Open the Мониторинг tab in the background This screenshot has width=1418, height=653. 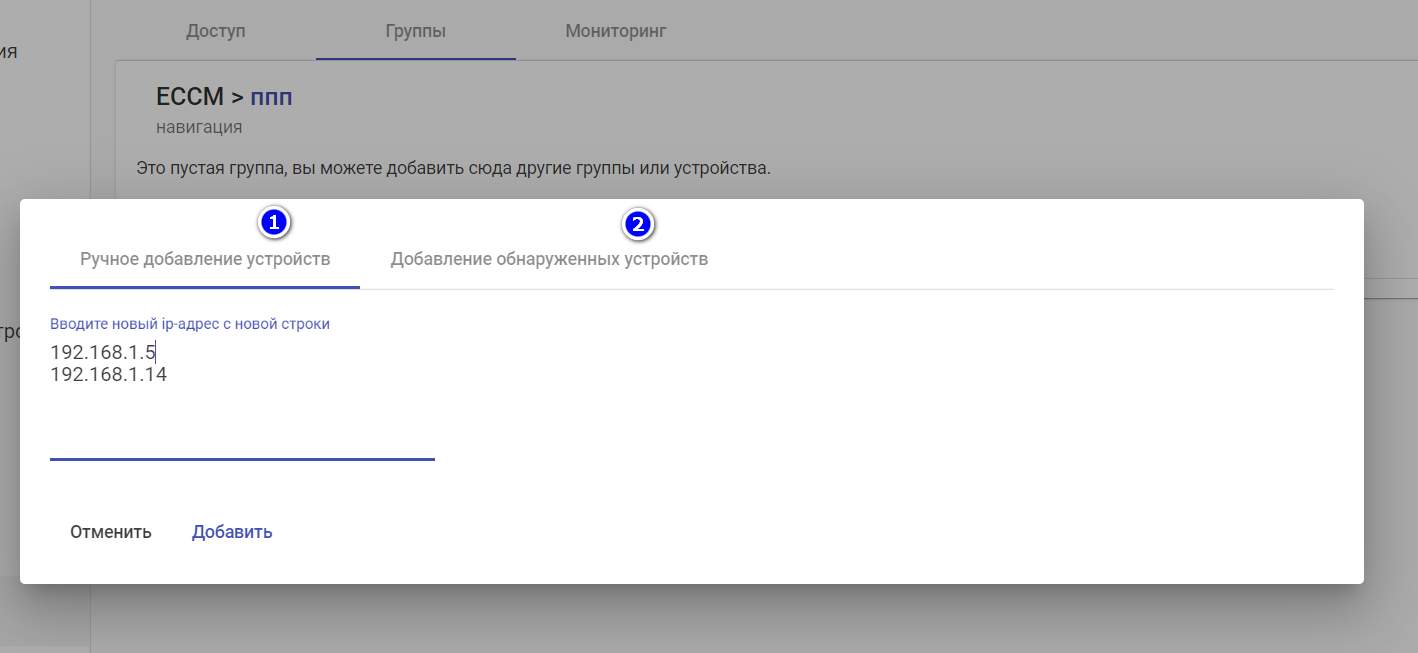[x=616, y=31]
